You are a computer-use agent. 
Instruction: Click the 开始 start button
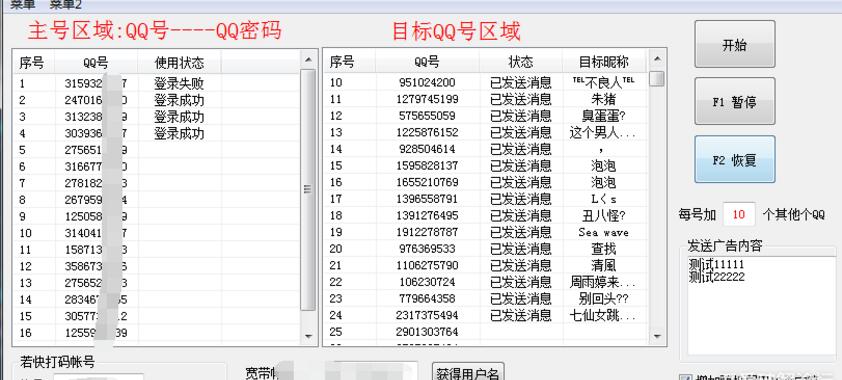735,44
